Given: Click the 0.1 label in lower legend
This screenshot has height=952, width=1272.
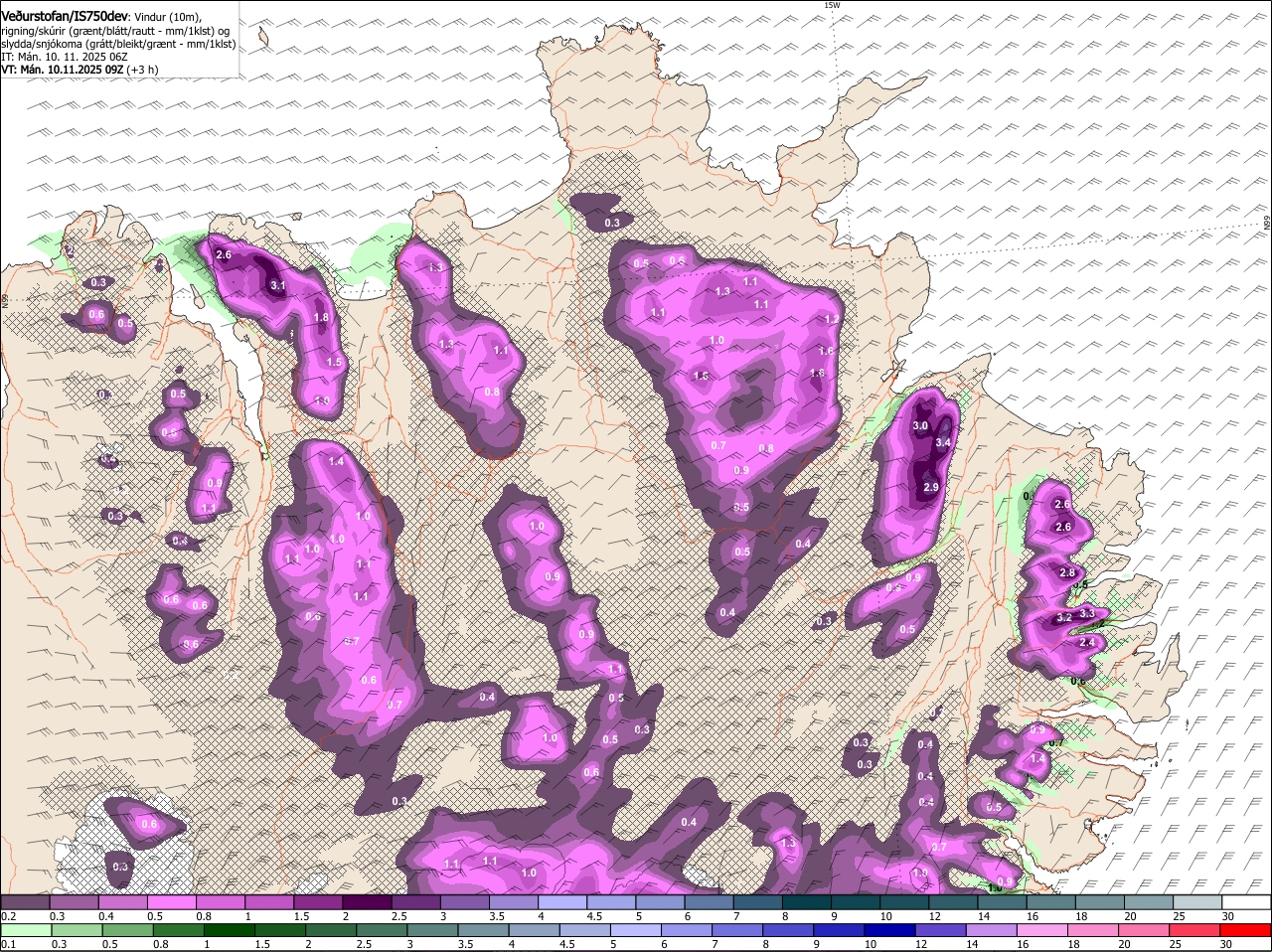Looking at the screenshot, I should click(x=9, y=944).
